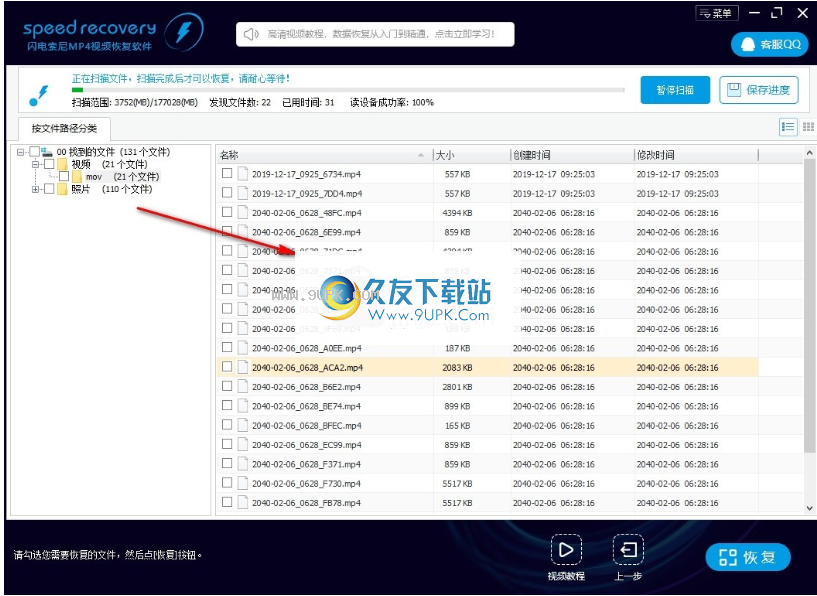Screen dimensions: 817x596
Task: Switch to thumbnail grid view icon
Action: pyautogui.click(x=808, y=127)
